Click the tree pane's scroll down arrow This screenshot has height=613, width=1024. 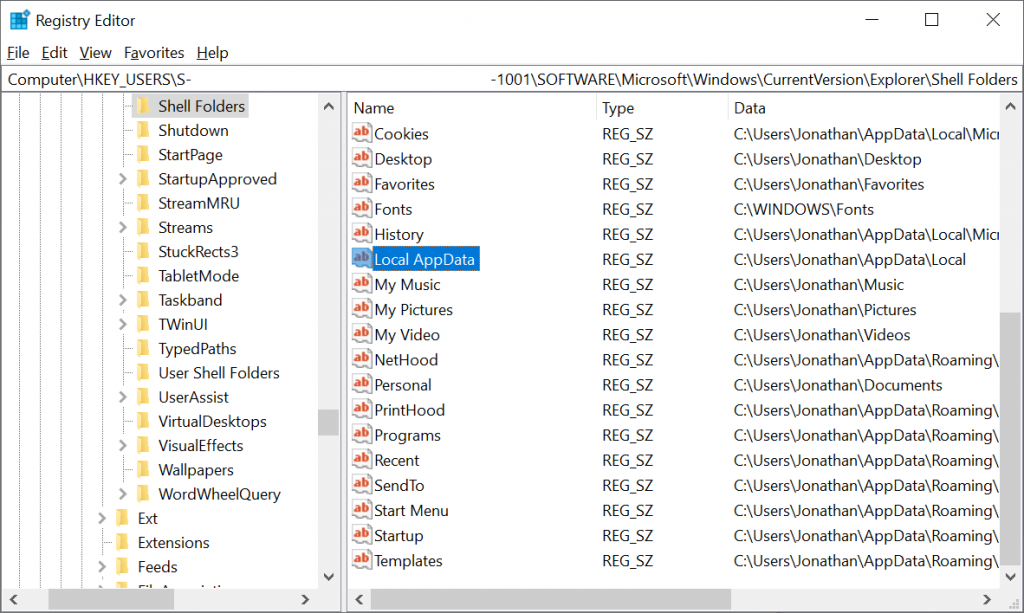(328, 576)
